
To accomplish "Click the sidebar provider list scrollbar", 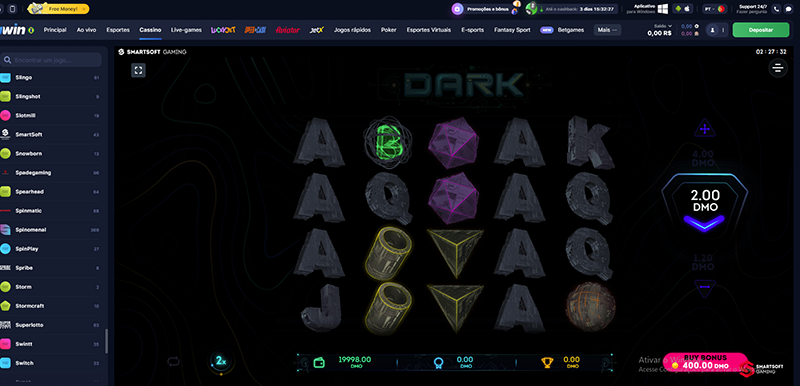I will click(107, 341).
